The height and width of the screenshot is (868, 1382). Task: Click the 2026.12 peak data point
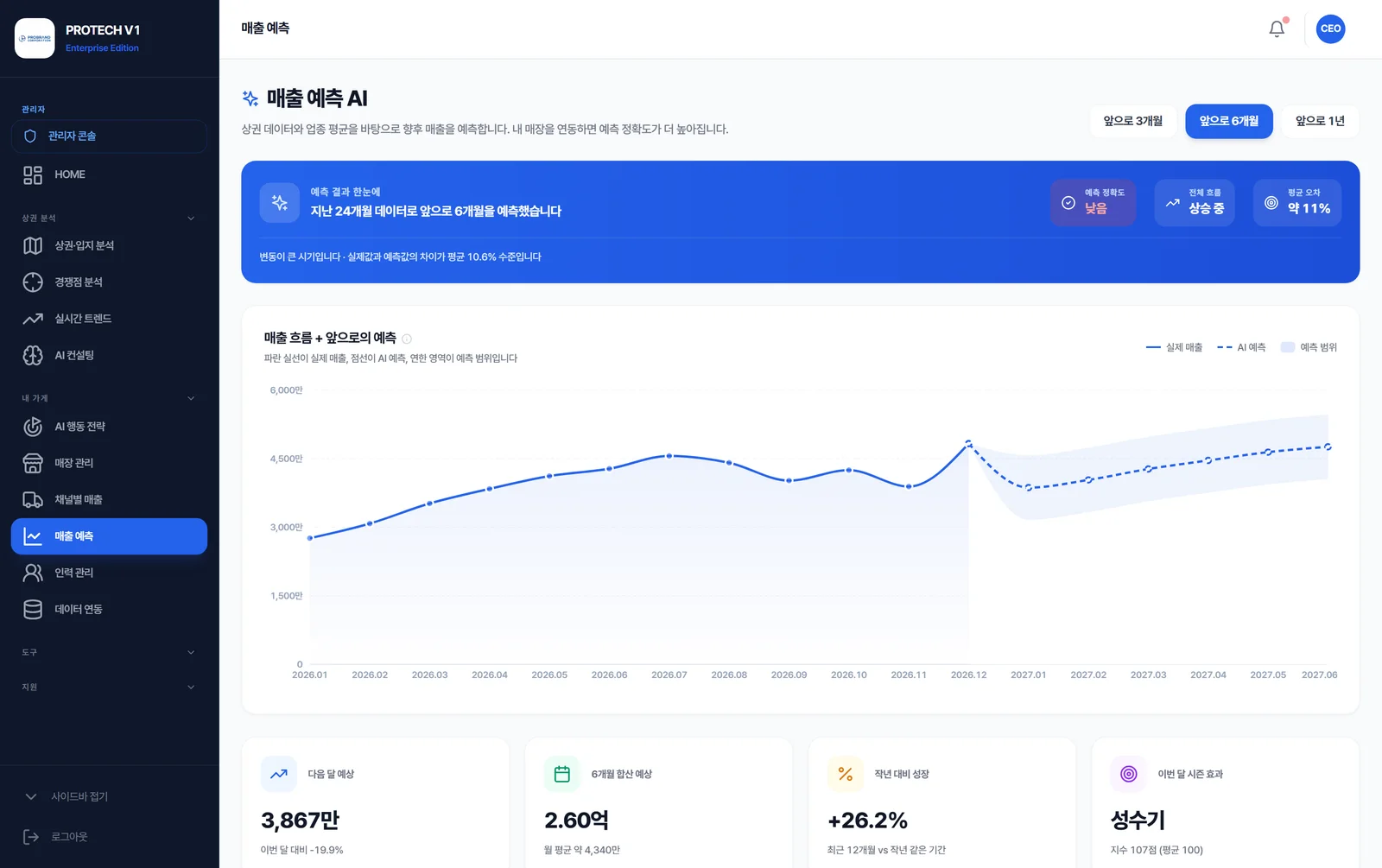(968, 443)
